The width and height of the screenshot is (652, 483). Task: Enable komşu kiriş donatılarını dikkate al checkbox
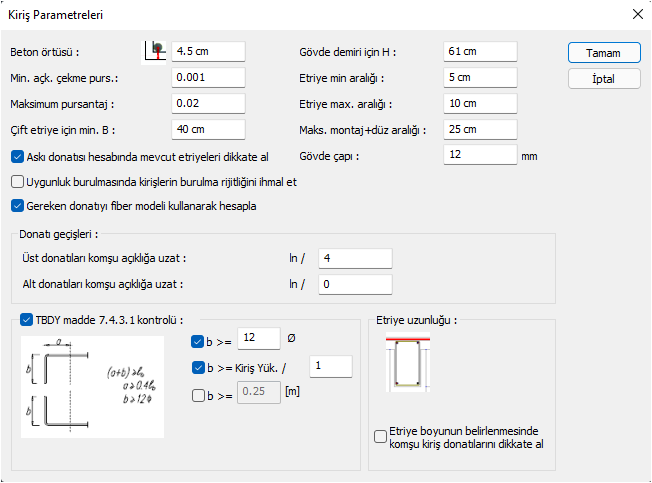[x=380, y=436]
